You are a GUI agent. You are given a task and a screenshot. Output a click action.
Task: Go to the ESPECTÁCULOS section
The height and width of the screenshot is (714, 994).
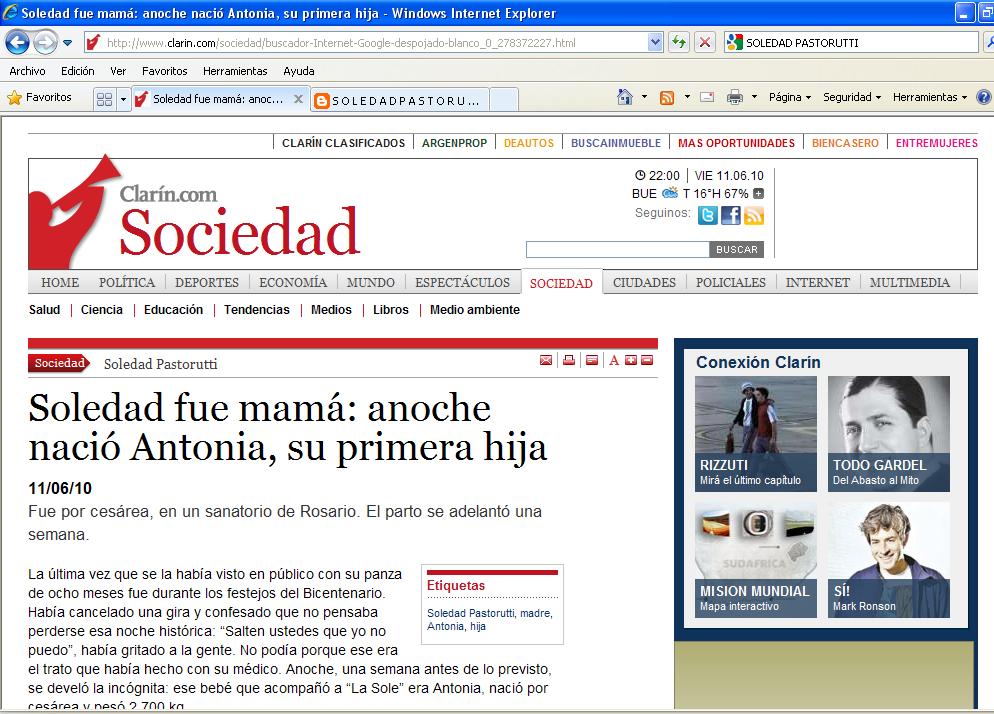[x=462, y=283]
